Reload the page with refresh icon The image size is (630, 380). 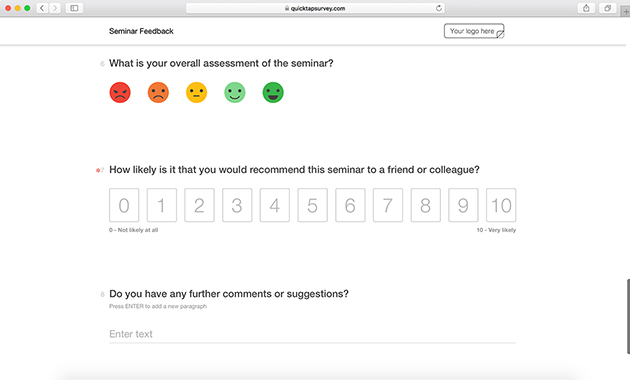pyautogui.click(x=439, y=8)
